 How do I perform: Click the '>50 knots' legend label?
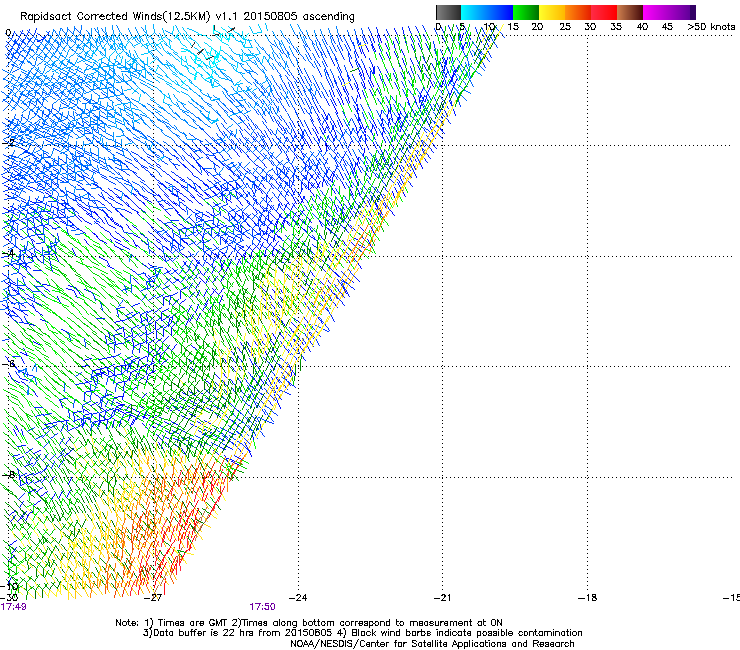click(711, 27)
